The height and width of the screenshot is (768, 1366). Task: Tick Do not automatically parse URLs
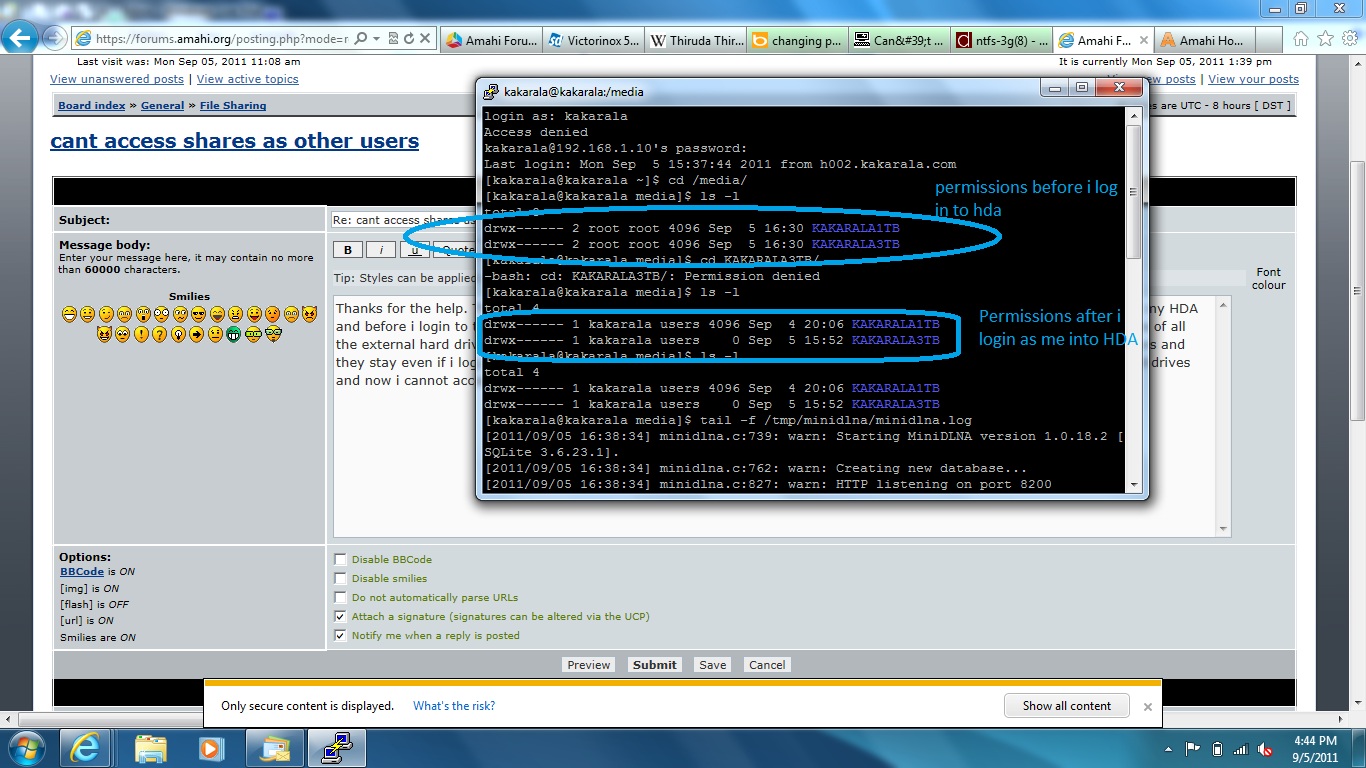tap(341, 598)
